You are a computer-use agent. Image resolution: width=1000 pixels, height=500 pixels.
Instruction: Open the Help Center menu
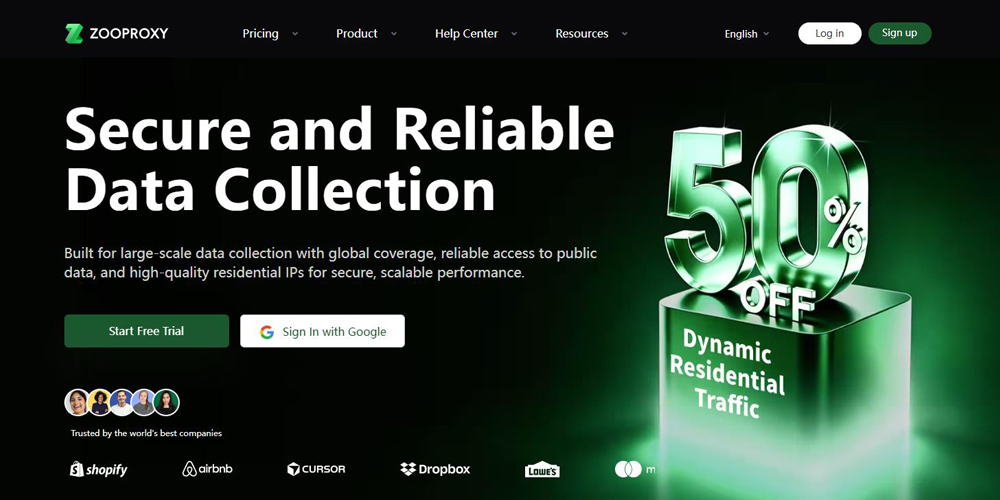pos(466,34)
